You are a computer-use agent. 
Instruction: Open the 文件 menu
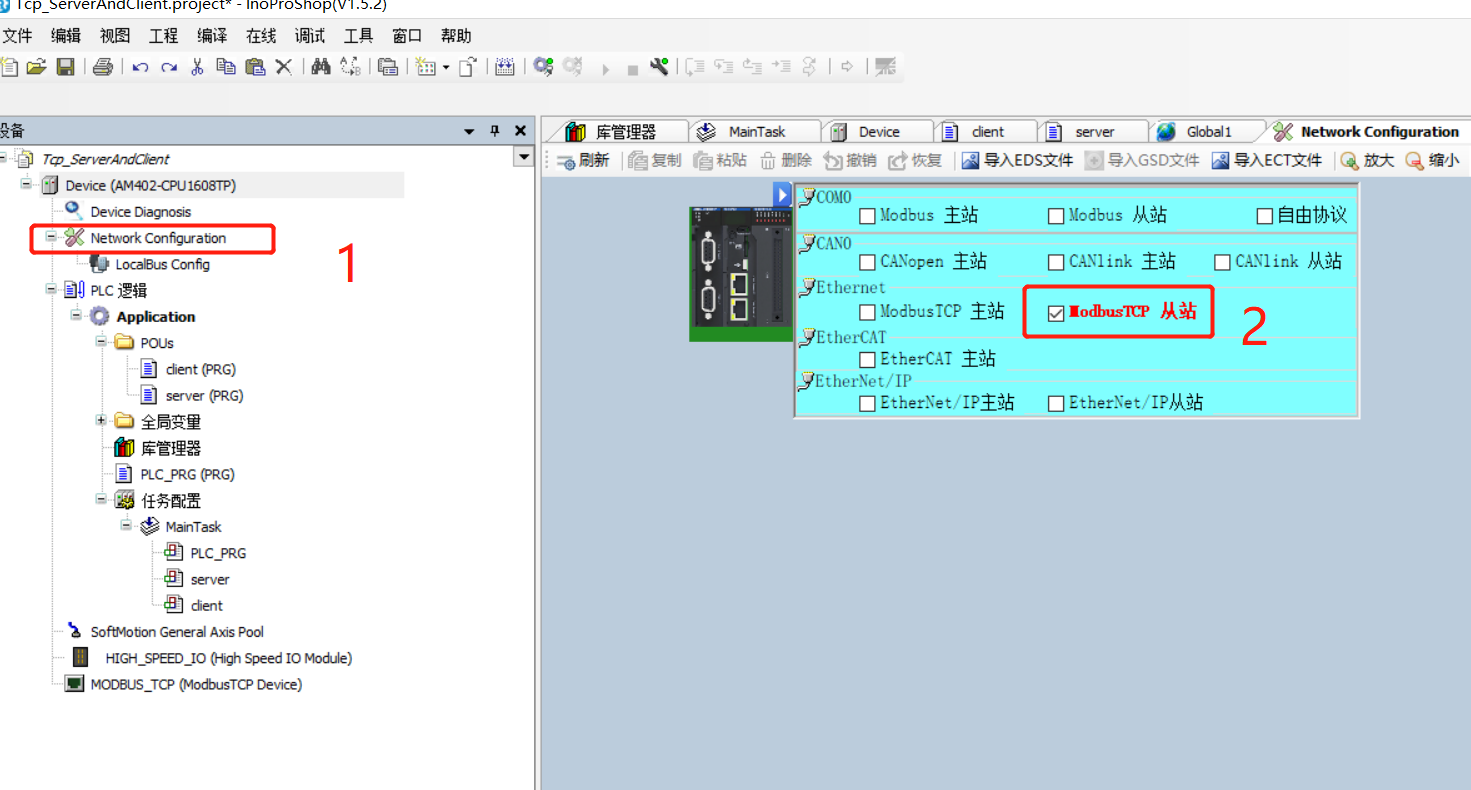click(x=17, y=36)
